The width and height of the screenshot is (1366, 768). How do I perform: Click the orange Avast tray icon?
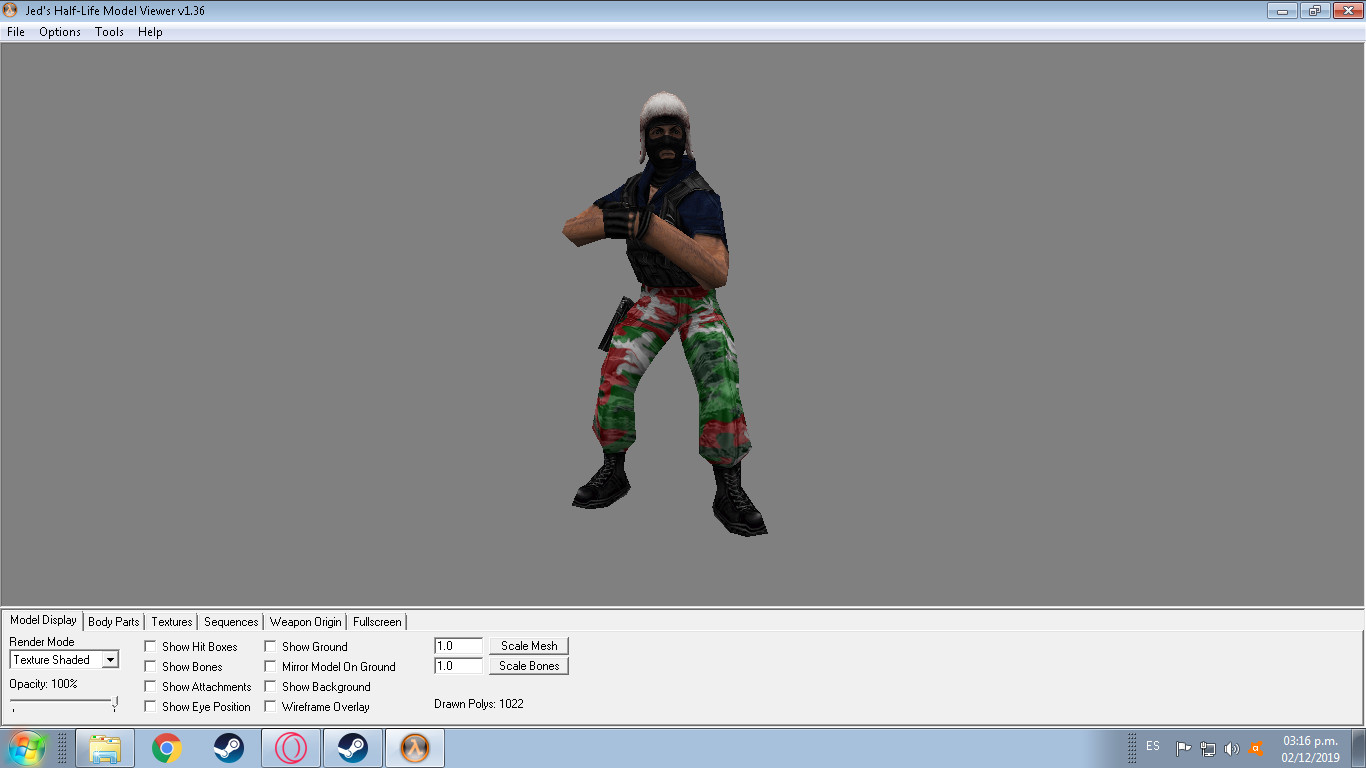(1256, 748)
